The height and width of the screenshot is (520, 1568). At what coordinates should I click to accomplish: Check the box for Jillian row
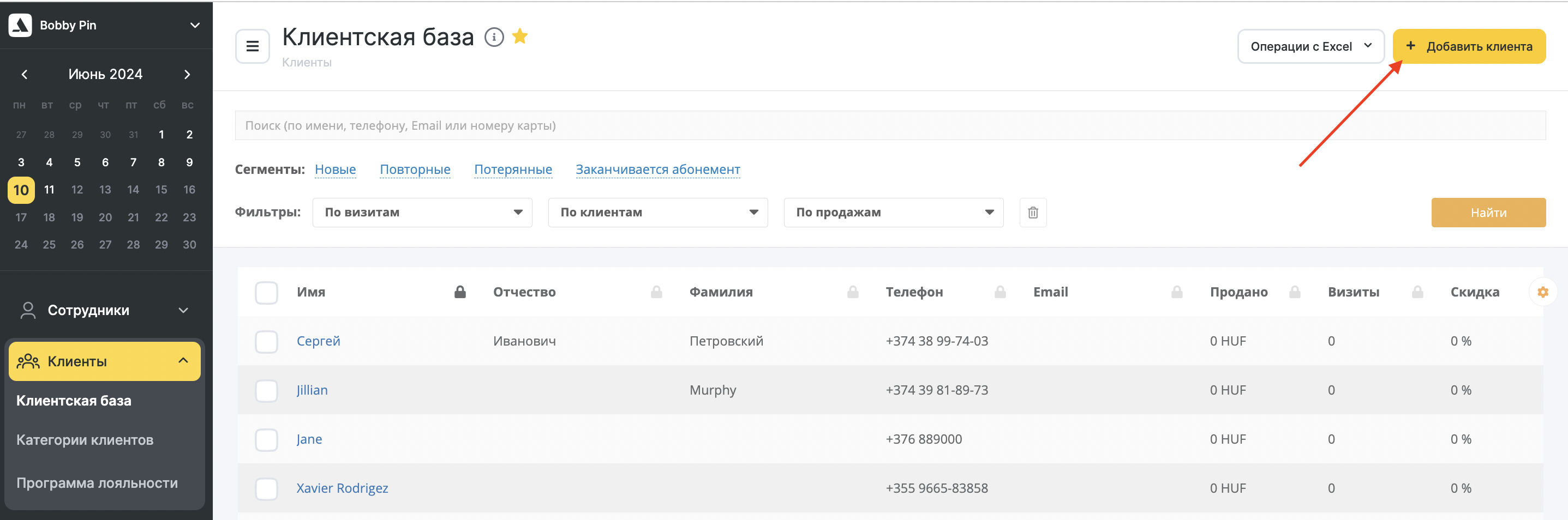(266, 390)
